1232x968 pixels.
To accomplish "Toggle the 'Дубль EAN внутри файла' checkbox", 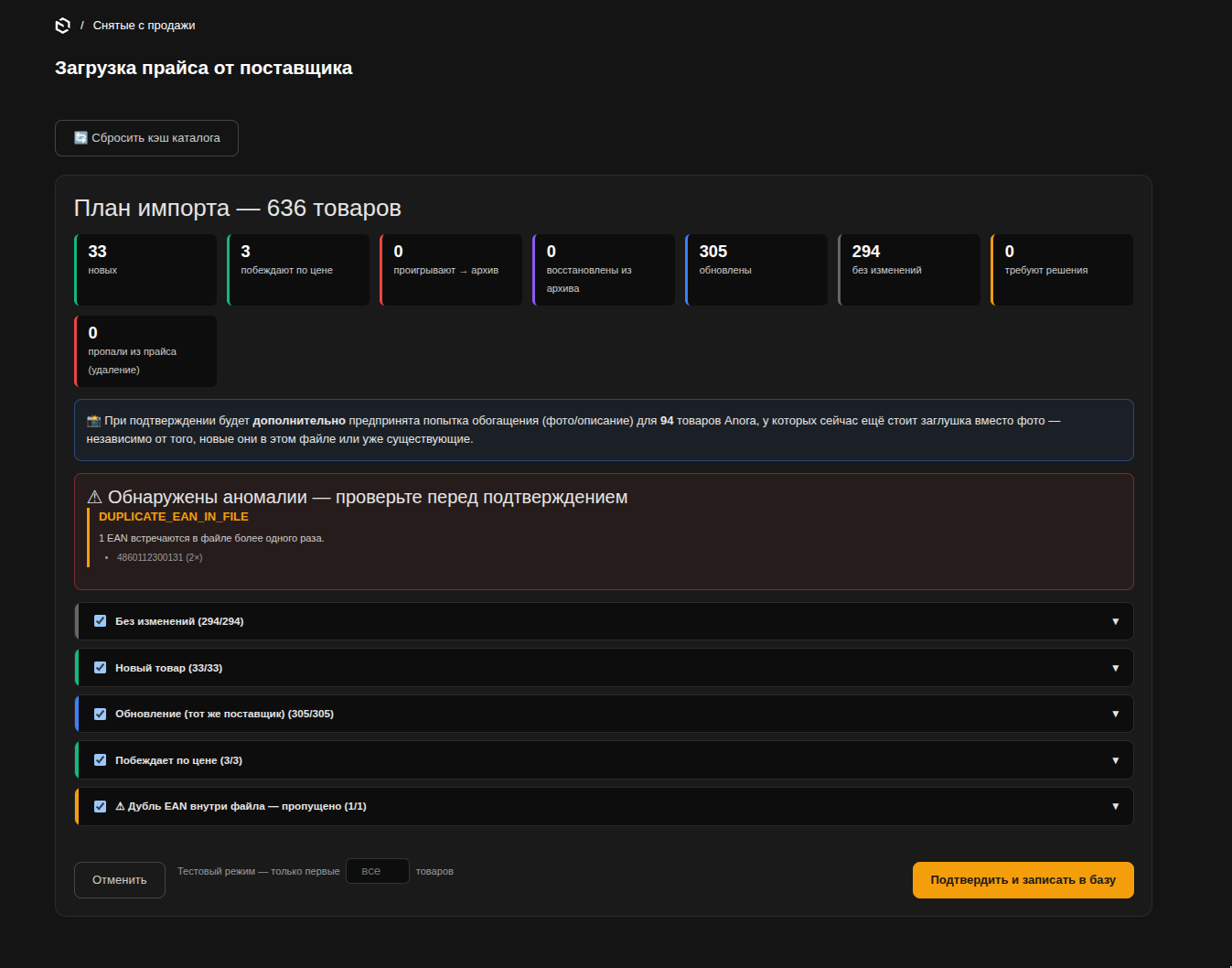I will click(101, 806).
